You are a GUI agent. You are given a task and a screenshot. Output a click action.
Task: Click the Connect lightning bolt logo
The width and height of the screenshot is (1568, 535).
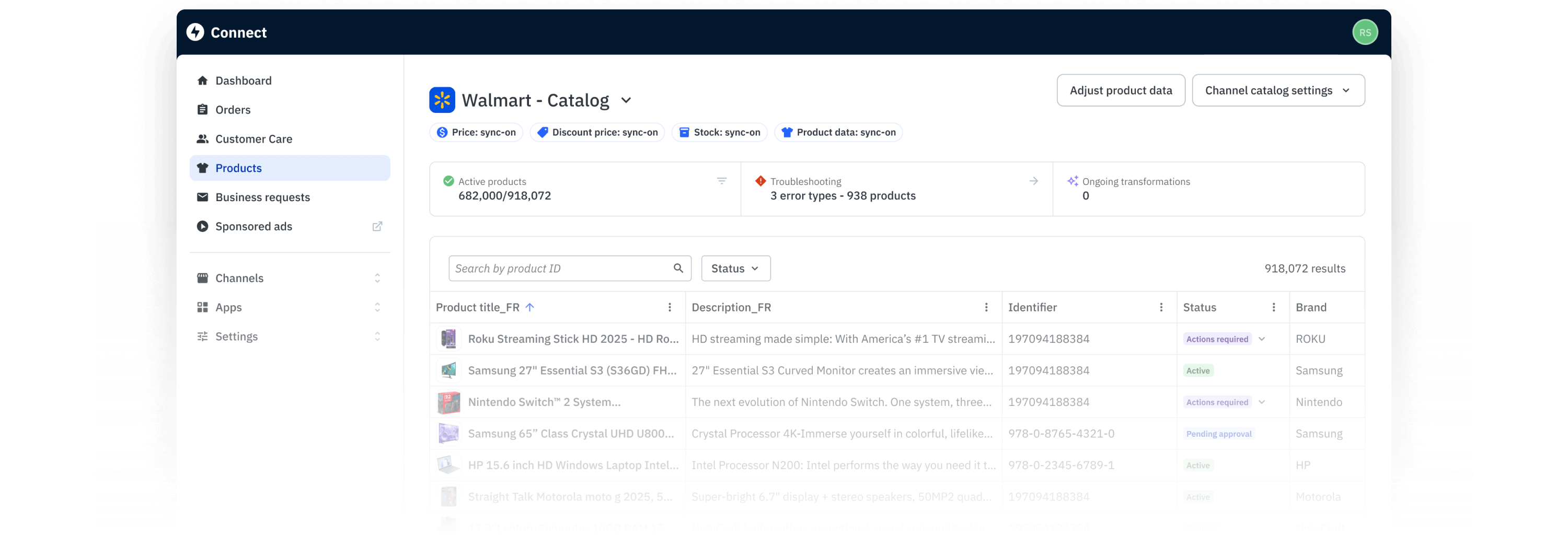click(x=195, y=32)
